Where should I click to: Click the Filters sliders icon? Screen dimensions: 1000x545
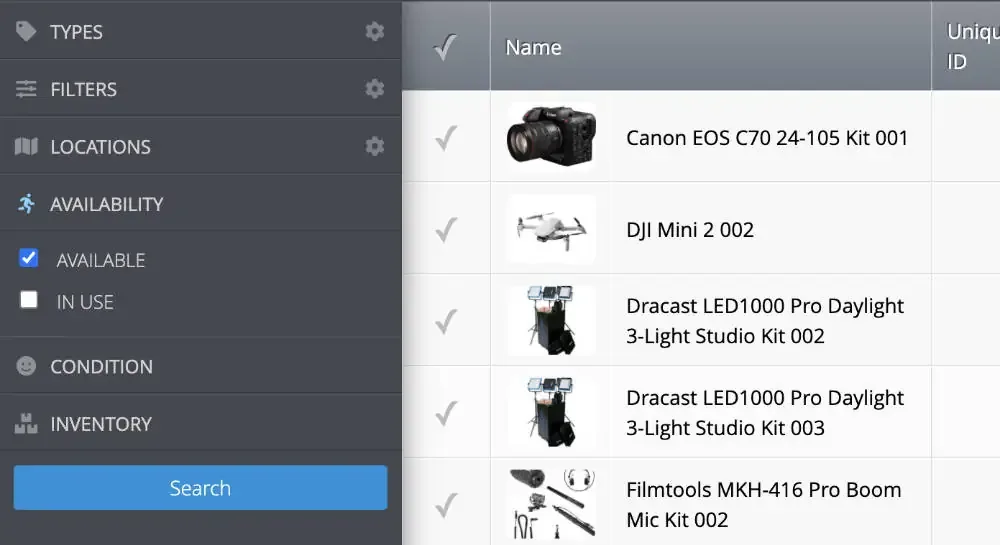[x=26, y=89]
